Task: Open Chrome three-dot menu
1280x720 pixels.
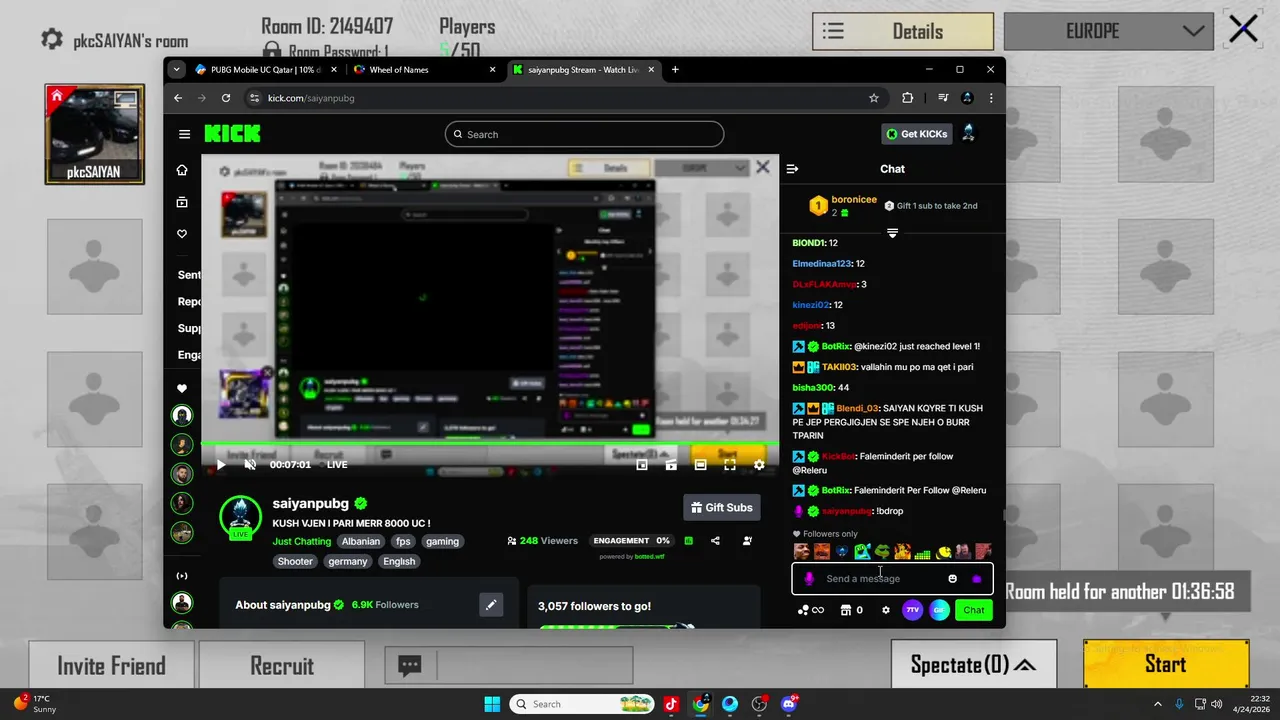Action: pyautogui.click(x=991, y=98)
